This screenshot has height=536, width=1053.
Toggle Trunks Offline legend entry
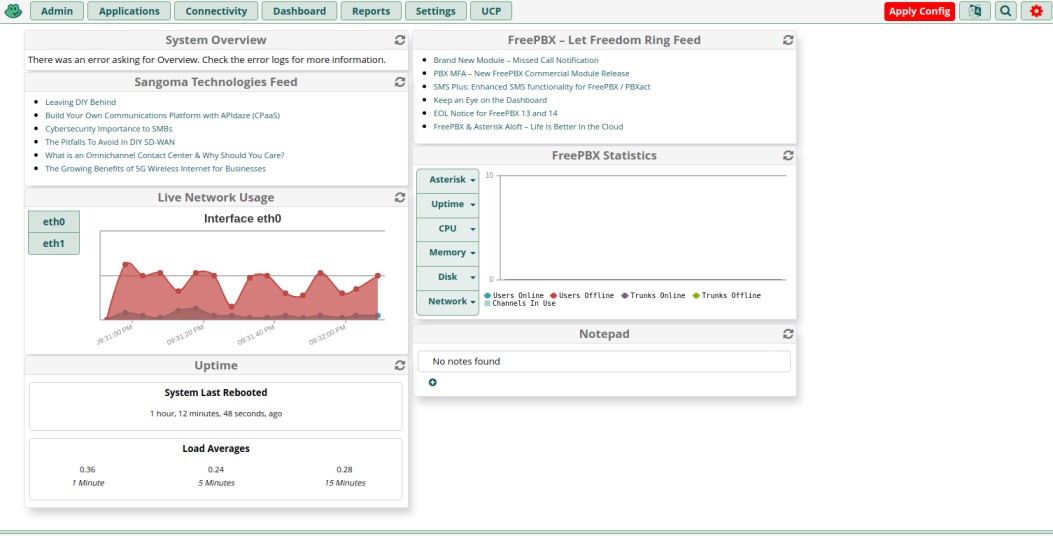click(730, 296)
